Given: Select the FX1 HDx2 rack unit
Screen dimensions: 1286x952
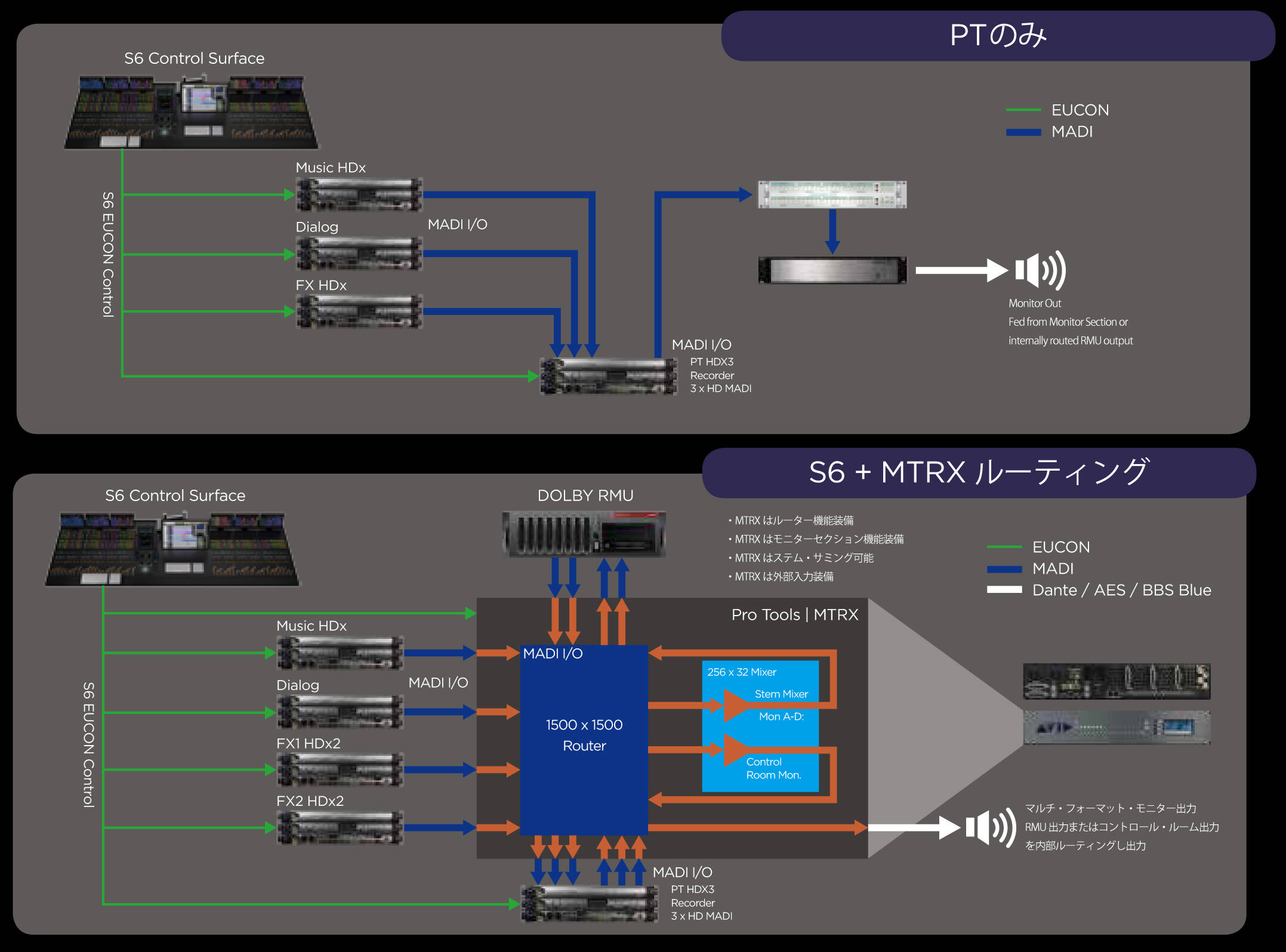Looking at the screenshot, I should pos(340,769).
